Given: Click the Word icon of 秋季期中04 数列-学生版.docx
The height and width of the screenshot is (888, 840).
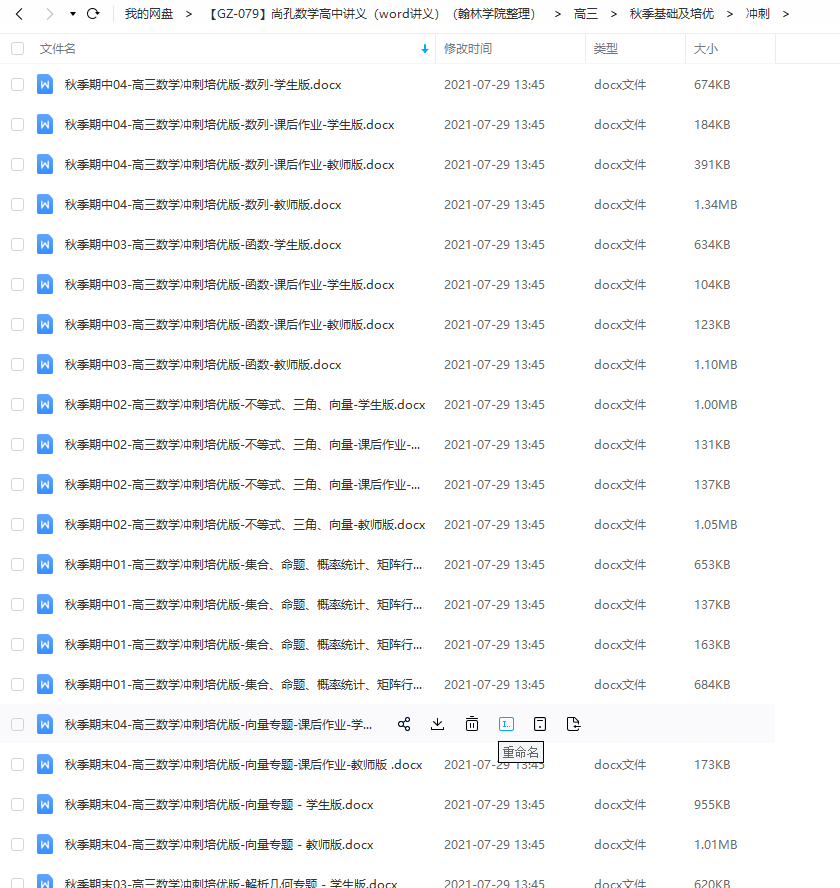Looking at the screenshot, I should coord(45,84).
